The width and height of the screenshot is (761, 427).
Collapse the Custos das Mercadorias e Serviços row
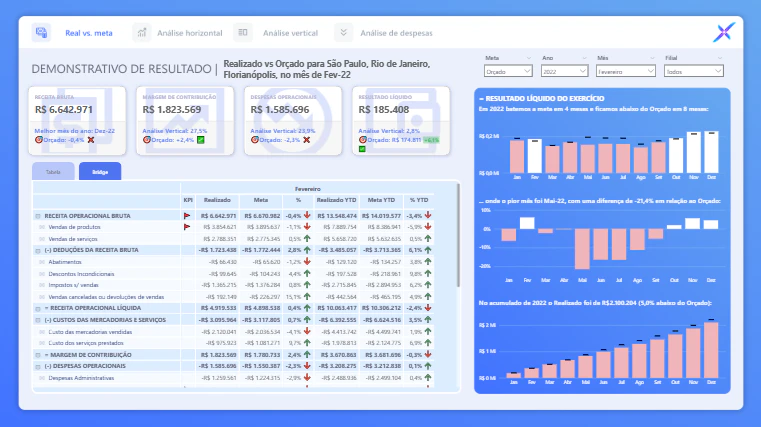38,320
